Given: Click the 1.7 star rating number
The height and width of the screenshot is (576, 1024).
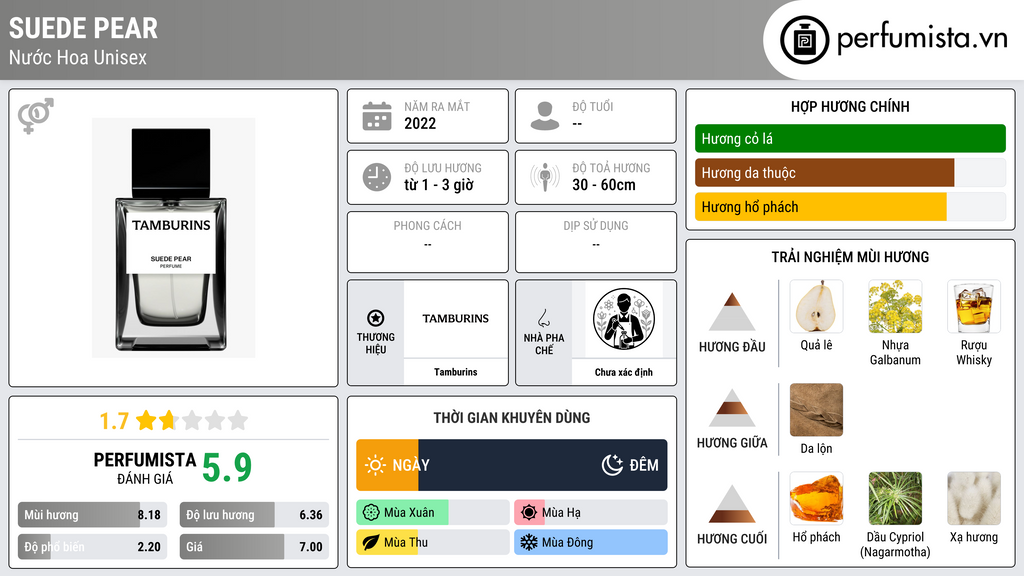Looking at the screenshot, I should pyautogui.click(x=114, y=421).
